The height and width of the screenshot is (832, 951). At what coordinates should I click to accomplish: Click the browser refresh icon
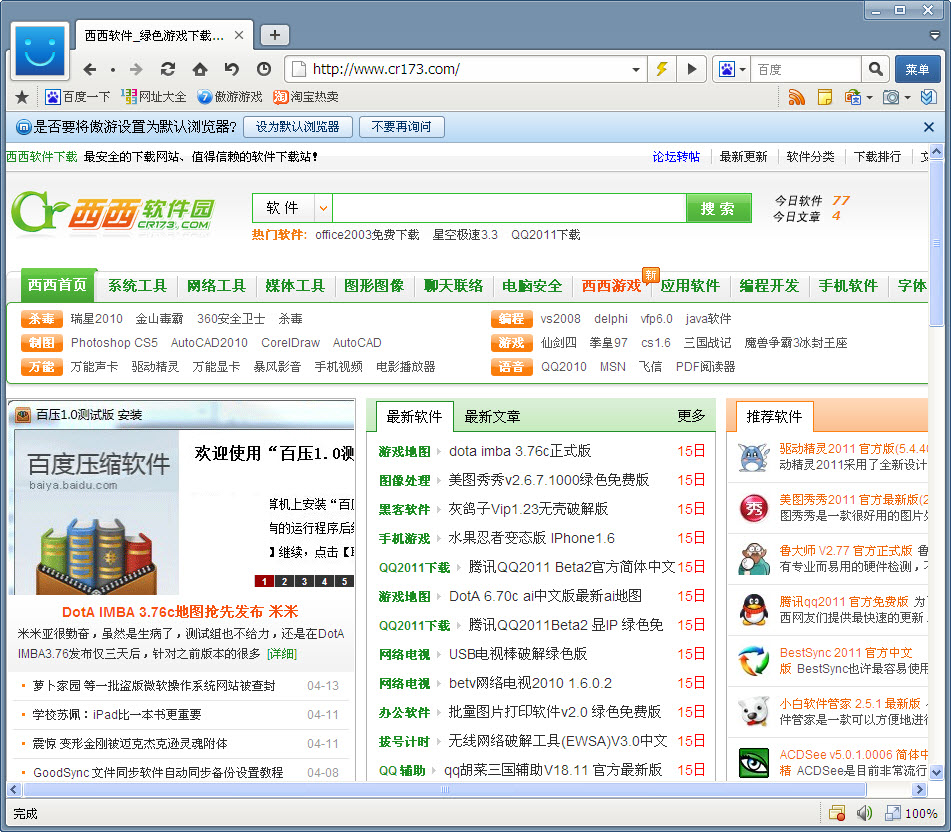pyautogui.click(x=168, y=69)
